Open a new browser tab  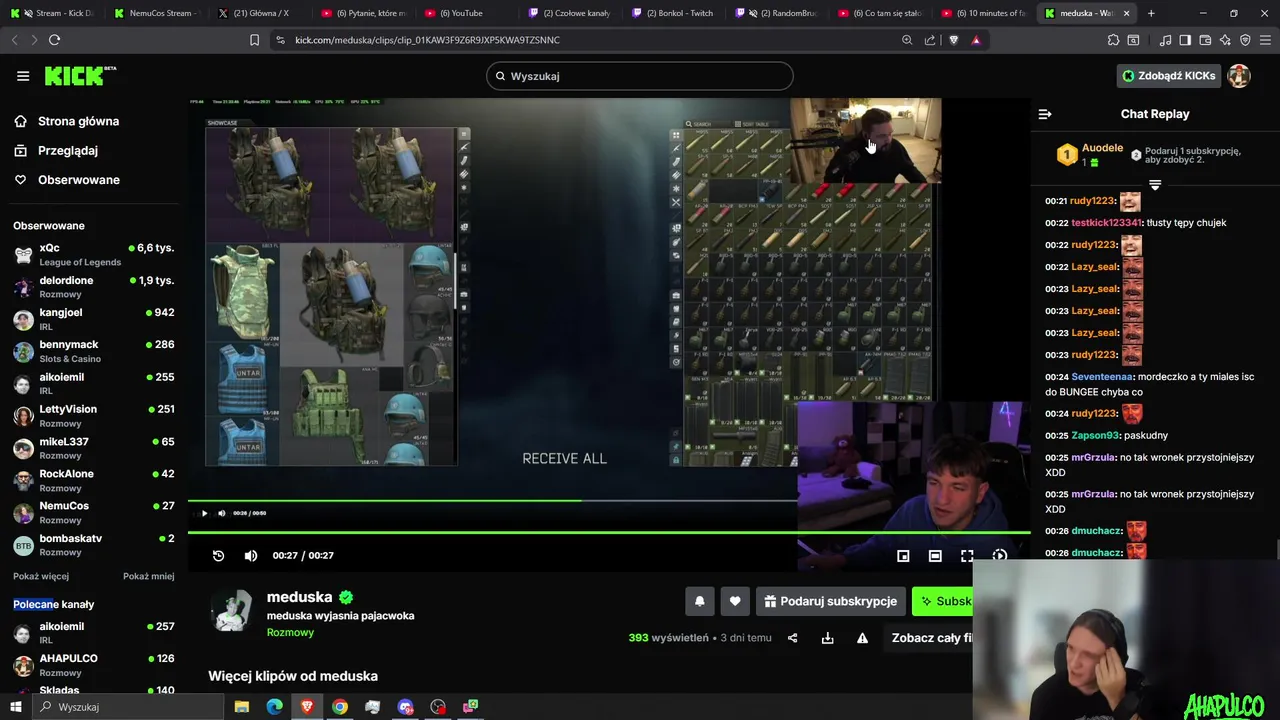[1151, 13]
